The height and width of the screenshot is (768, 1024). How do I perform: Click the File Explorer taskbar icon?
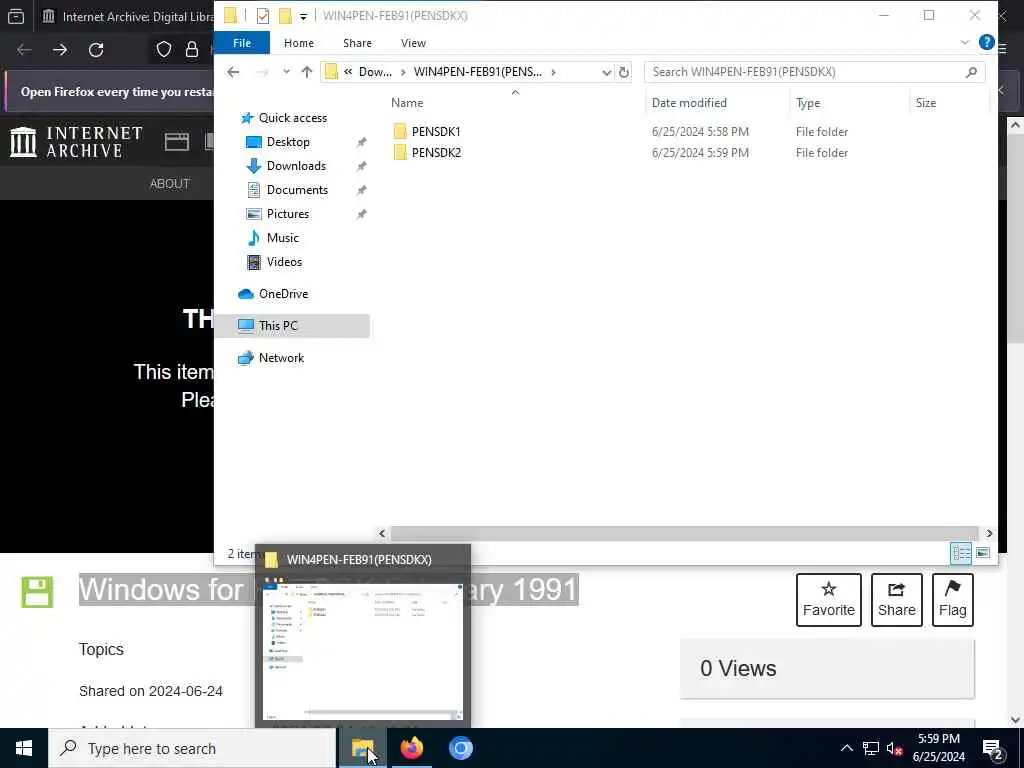362,748
